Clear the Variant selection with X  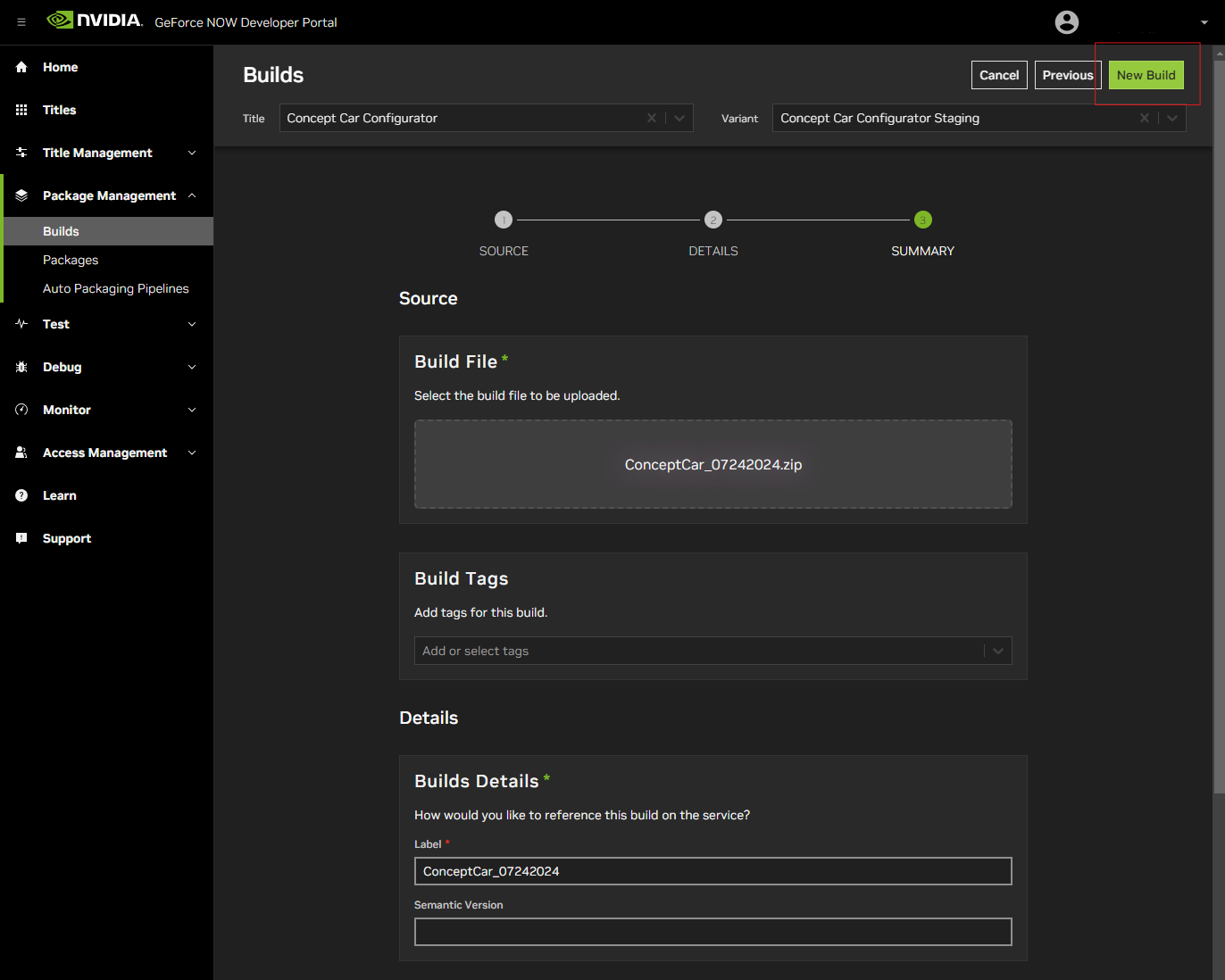click(1145, 118)
